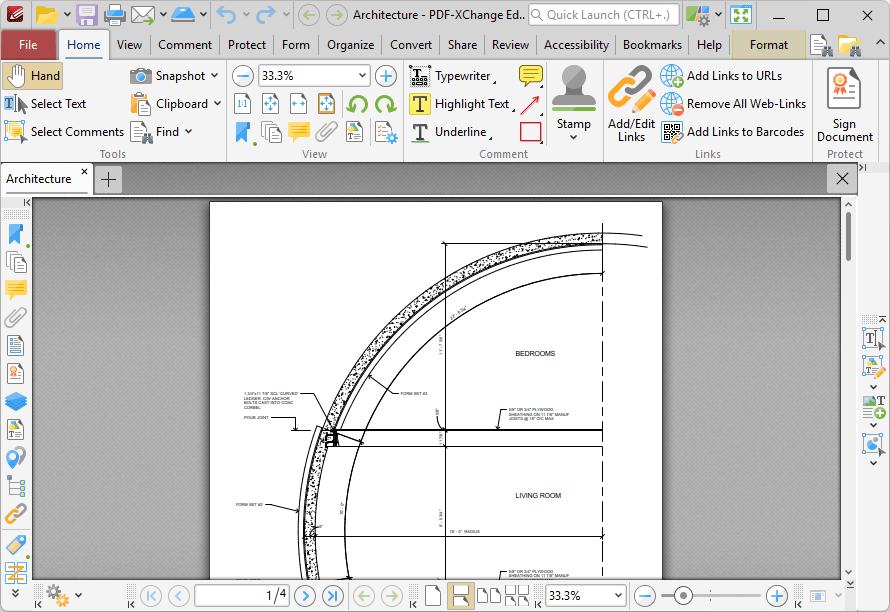Expand the Snapshot dropdown arrow
This screenshot has width=890, height=612.
pyautogui.click(x=215, y=76)
